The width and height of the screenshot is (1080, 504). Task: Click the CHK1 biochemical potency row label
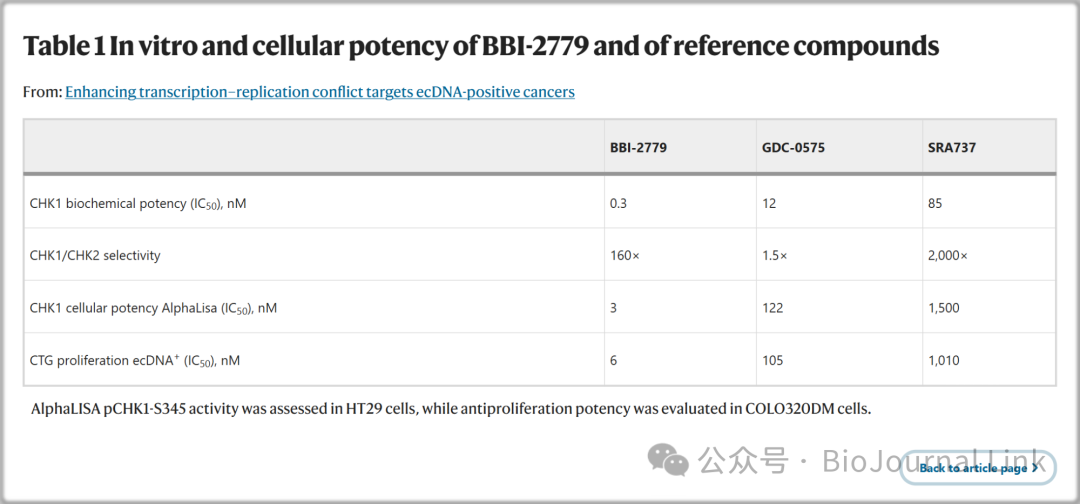pos(138,204)
